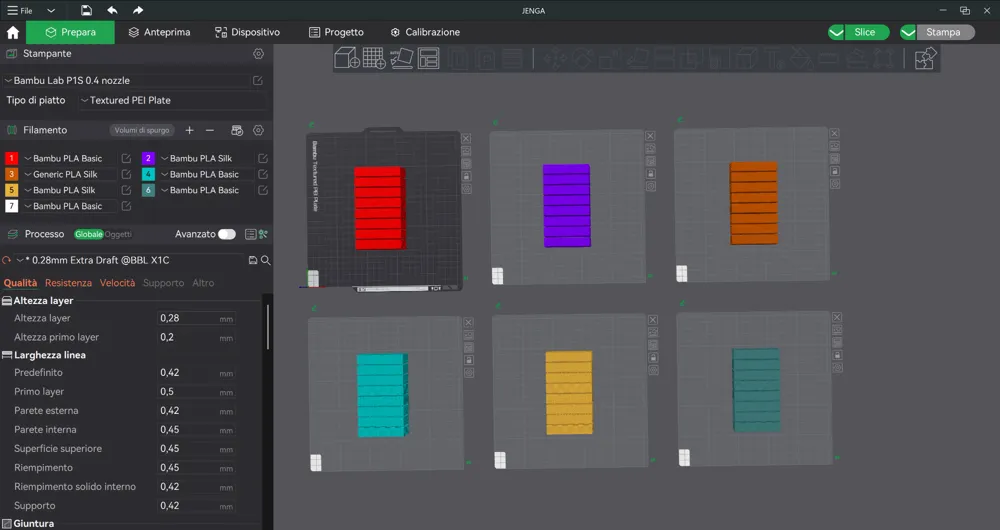Edit filament 1 Bambu PLA Basic preset
Image resolution: width=1000 pixels, height=530 pixels.
coord(126,158)
